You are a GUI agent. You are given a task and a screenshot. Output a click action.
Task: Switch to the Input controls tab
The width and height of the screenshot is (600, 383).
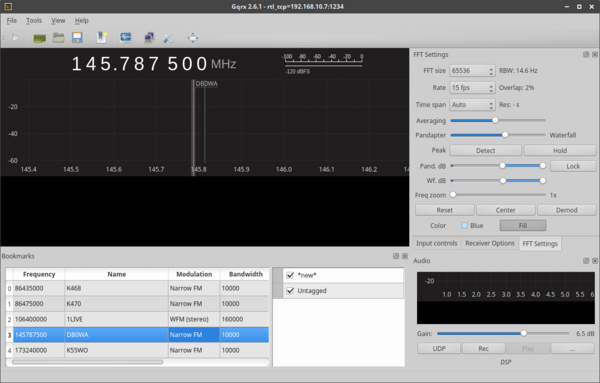437,243
